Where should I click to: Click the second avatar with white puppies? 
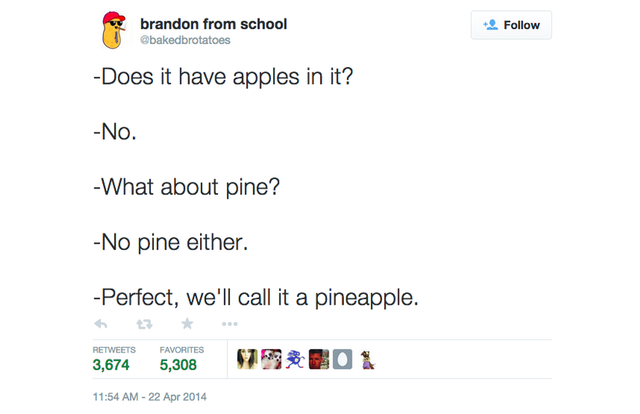coord(271,358)
